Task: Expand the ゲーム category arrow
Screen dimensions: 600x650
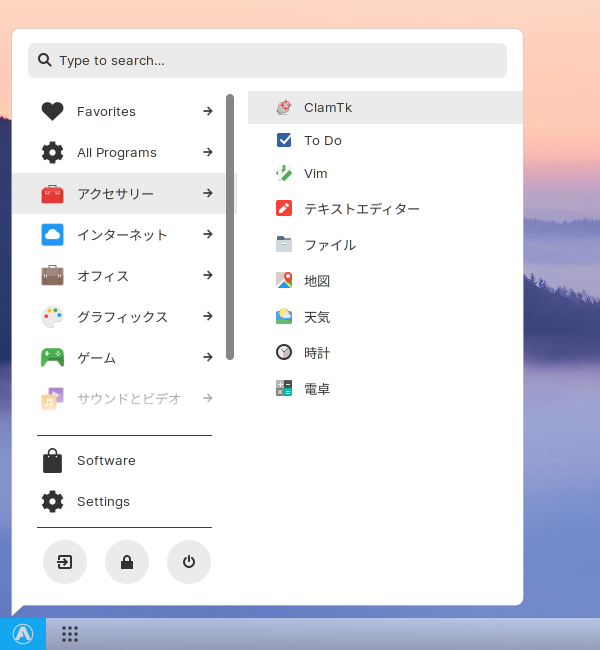Action: pyautogui.click(x=208, y=357)
